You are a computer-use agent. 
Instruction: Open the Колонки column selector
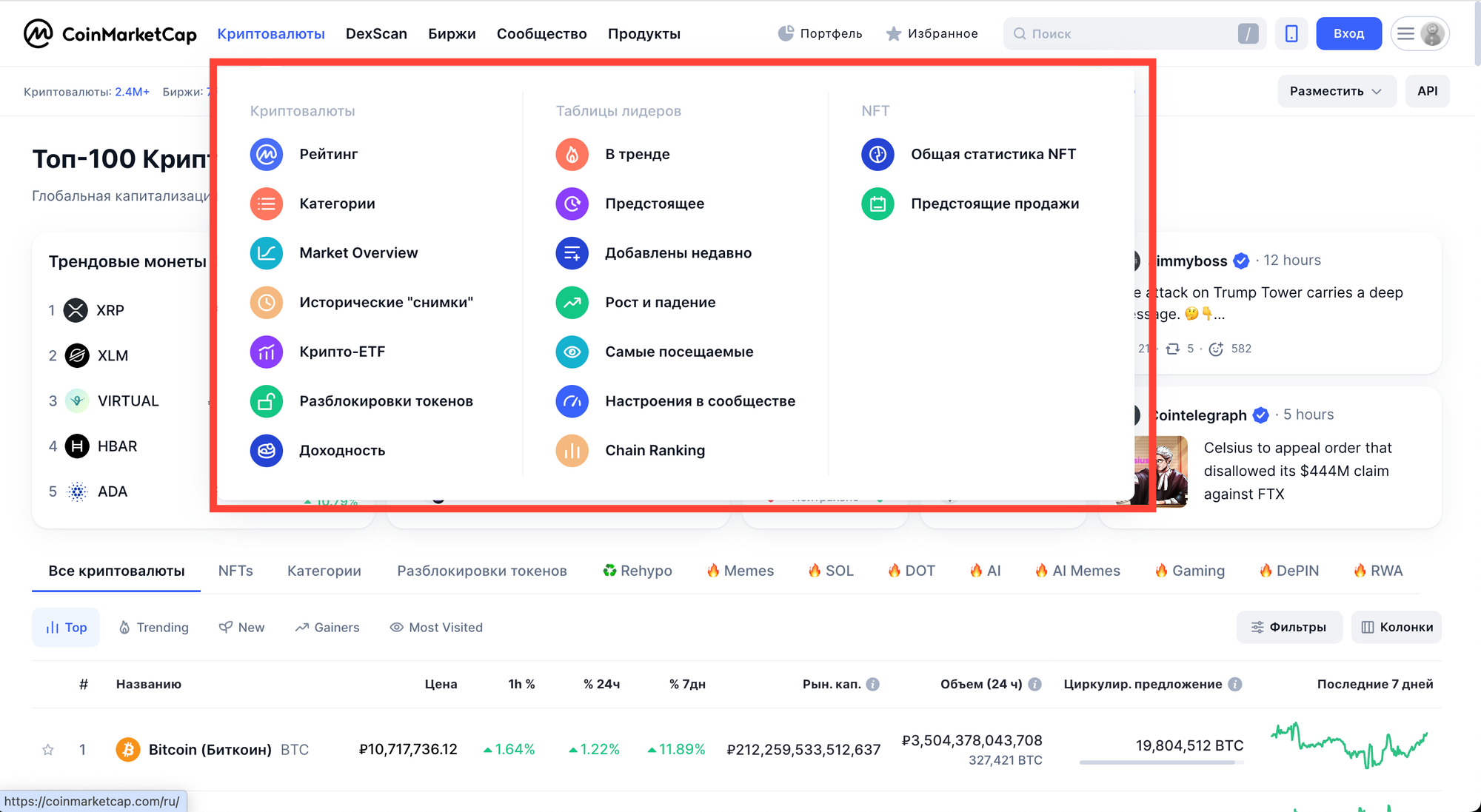1397,627
